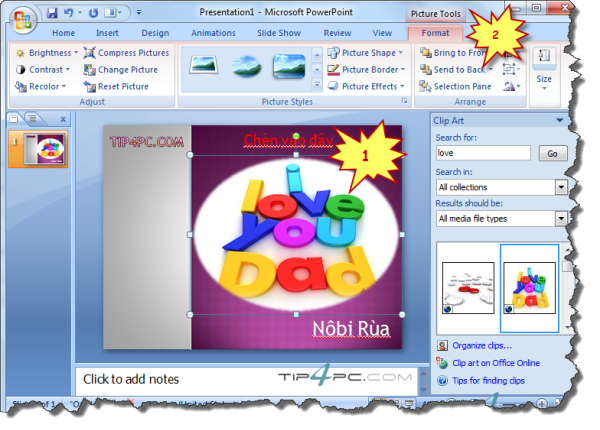
Task: Click the Save icon in Quick Access Toolbar
Action: pyautogui.click(x=52, y=13)
